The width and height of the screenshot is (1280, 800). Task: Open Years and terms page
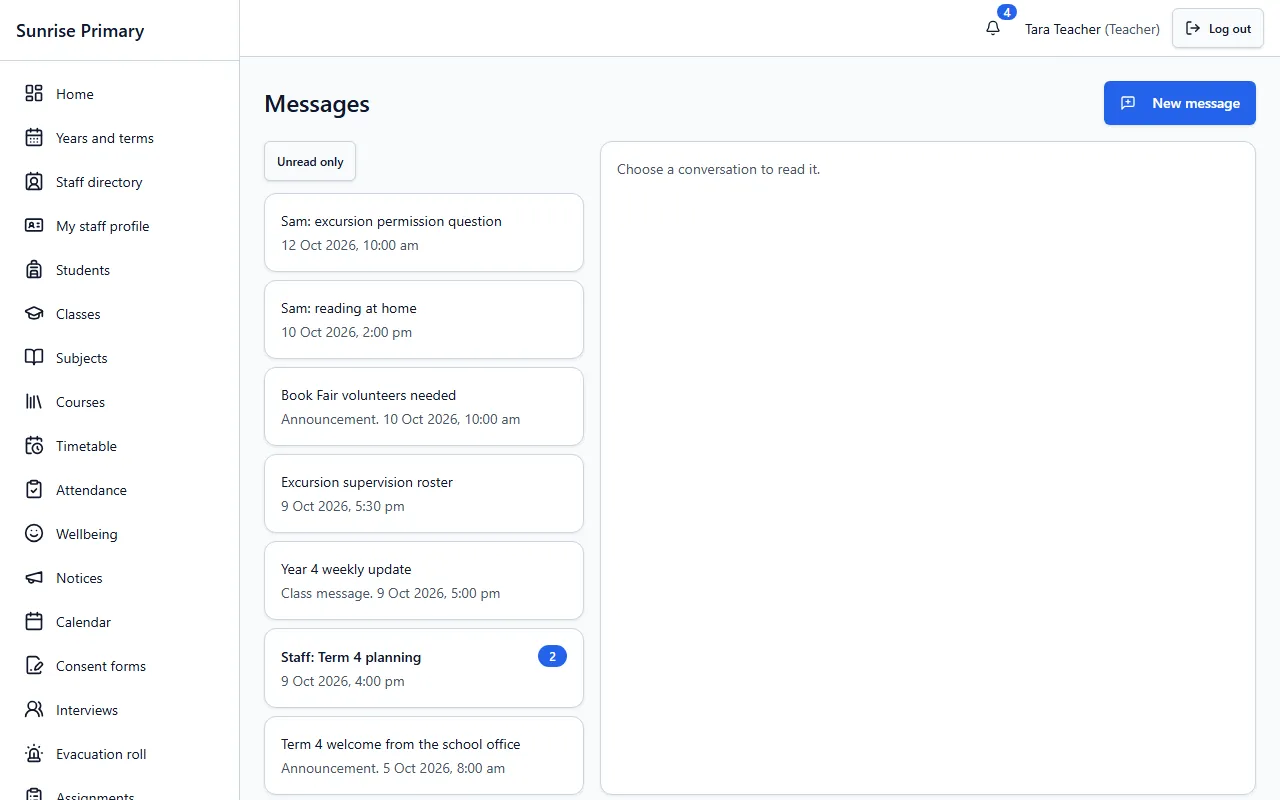coord(119,138)
